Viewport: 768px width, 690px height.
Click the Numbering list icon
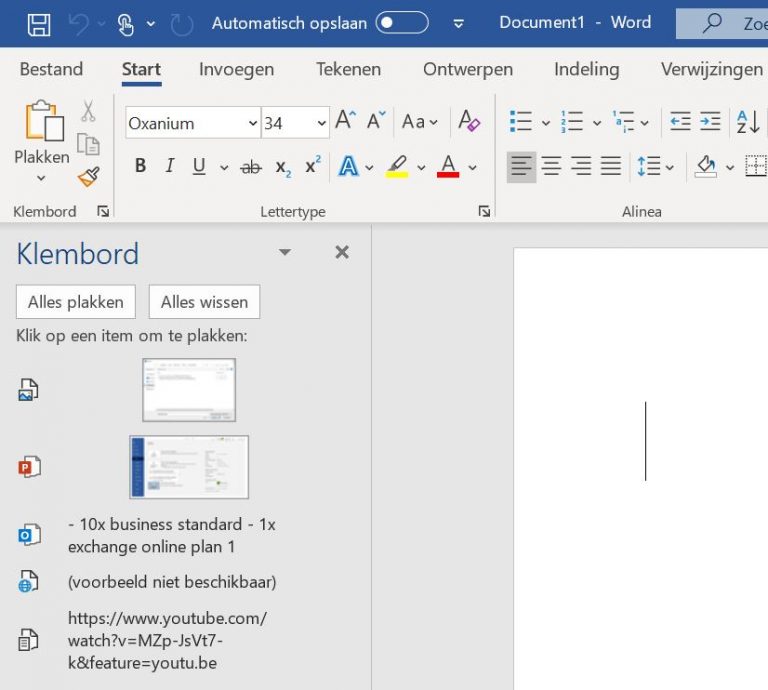click(x=572, y=121)
